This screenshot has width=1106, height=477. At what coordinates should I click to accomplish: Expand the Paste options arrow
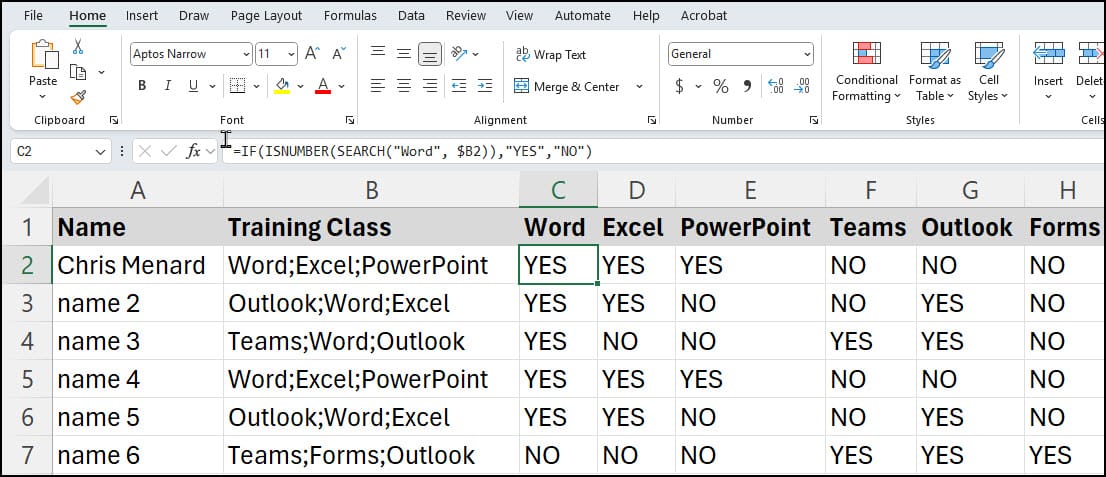tap(42, 97)
